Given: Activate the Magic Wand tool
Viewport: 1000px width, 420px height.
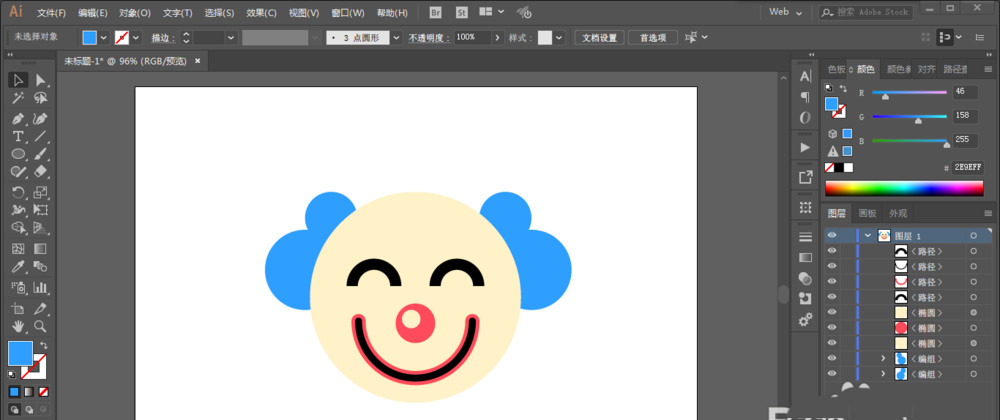Looking at the screenshot, I should (x=18, y=98).
